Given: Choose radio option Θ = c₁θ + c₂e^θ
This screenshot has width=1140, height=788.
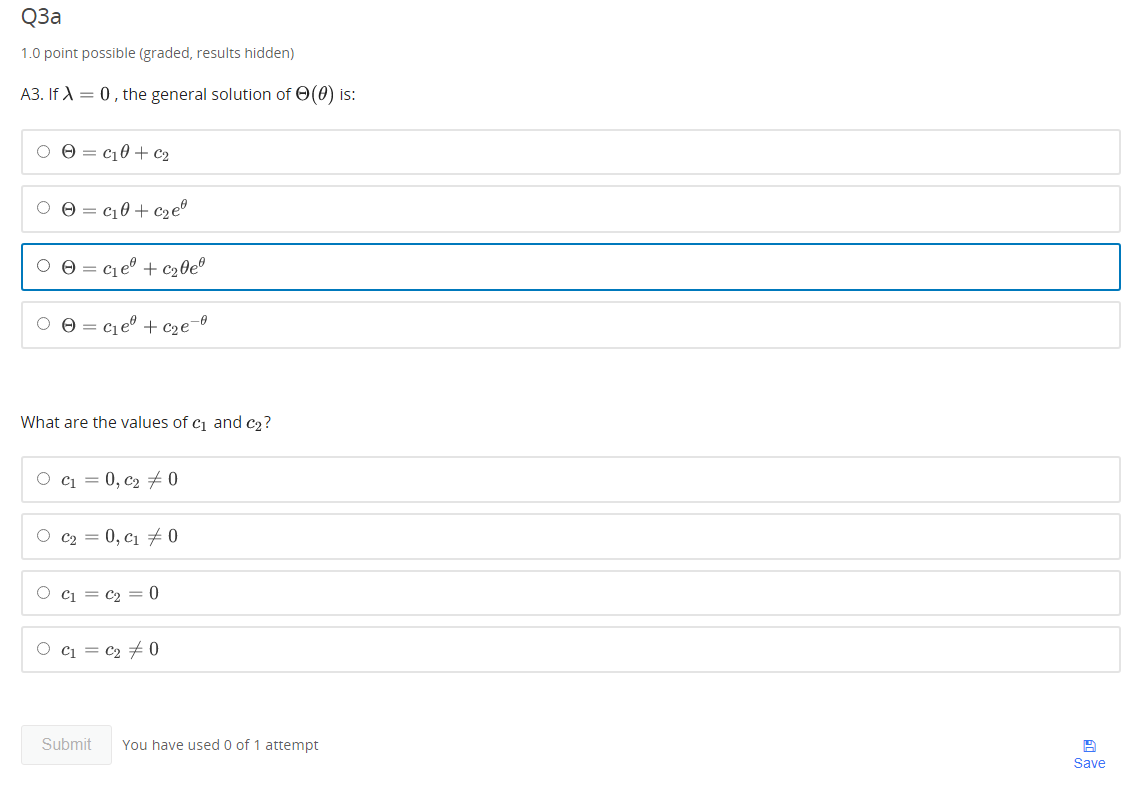Looking at the screenshot, I should click(43, 209).
